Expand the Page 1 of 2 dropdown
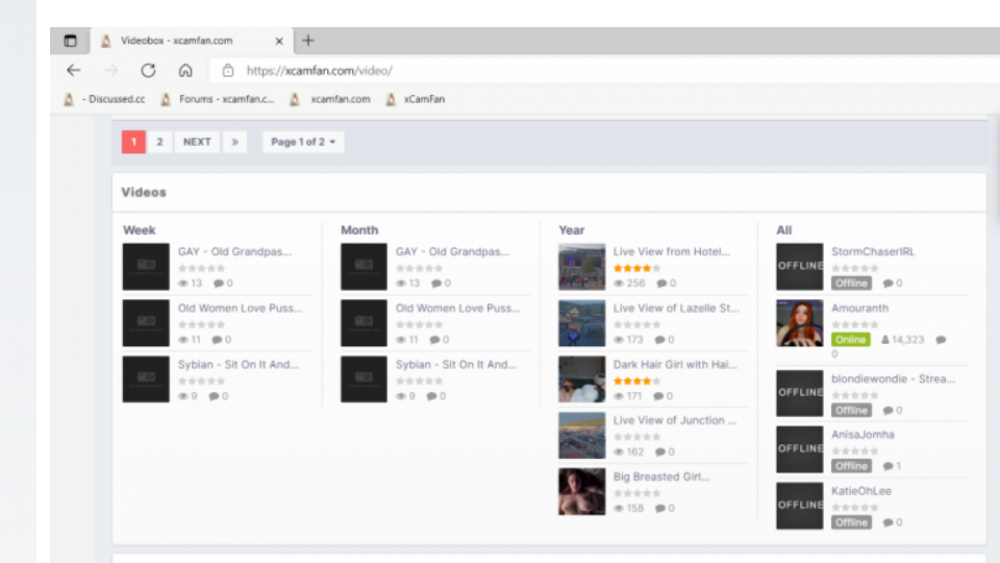Screen dimensions: 1000x563 click(303, 142)
